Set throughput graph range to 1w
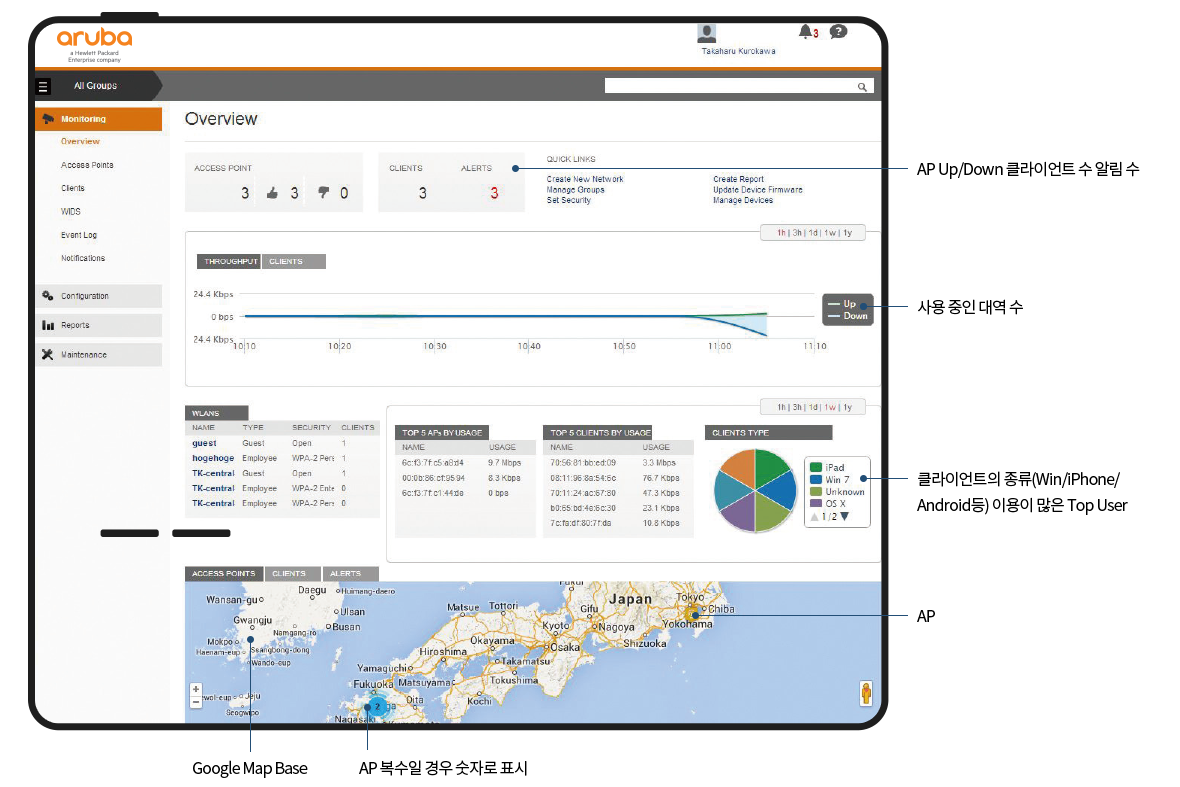This screenshot has height=787, width=1180. click(830, 233)
